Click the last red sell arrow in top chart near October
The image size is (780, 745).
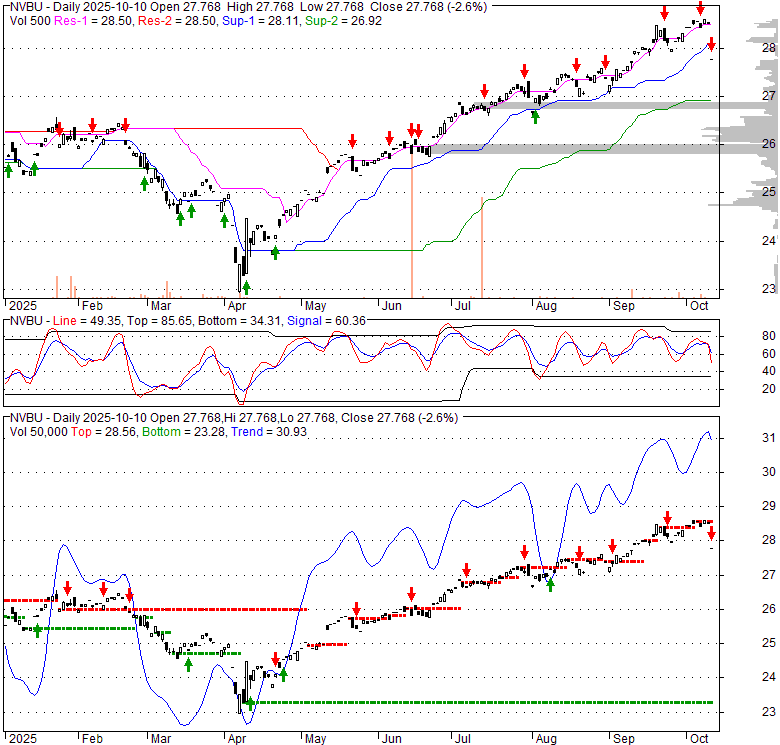(x=711, y=44)
